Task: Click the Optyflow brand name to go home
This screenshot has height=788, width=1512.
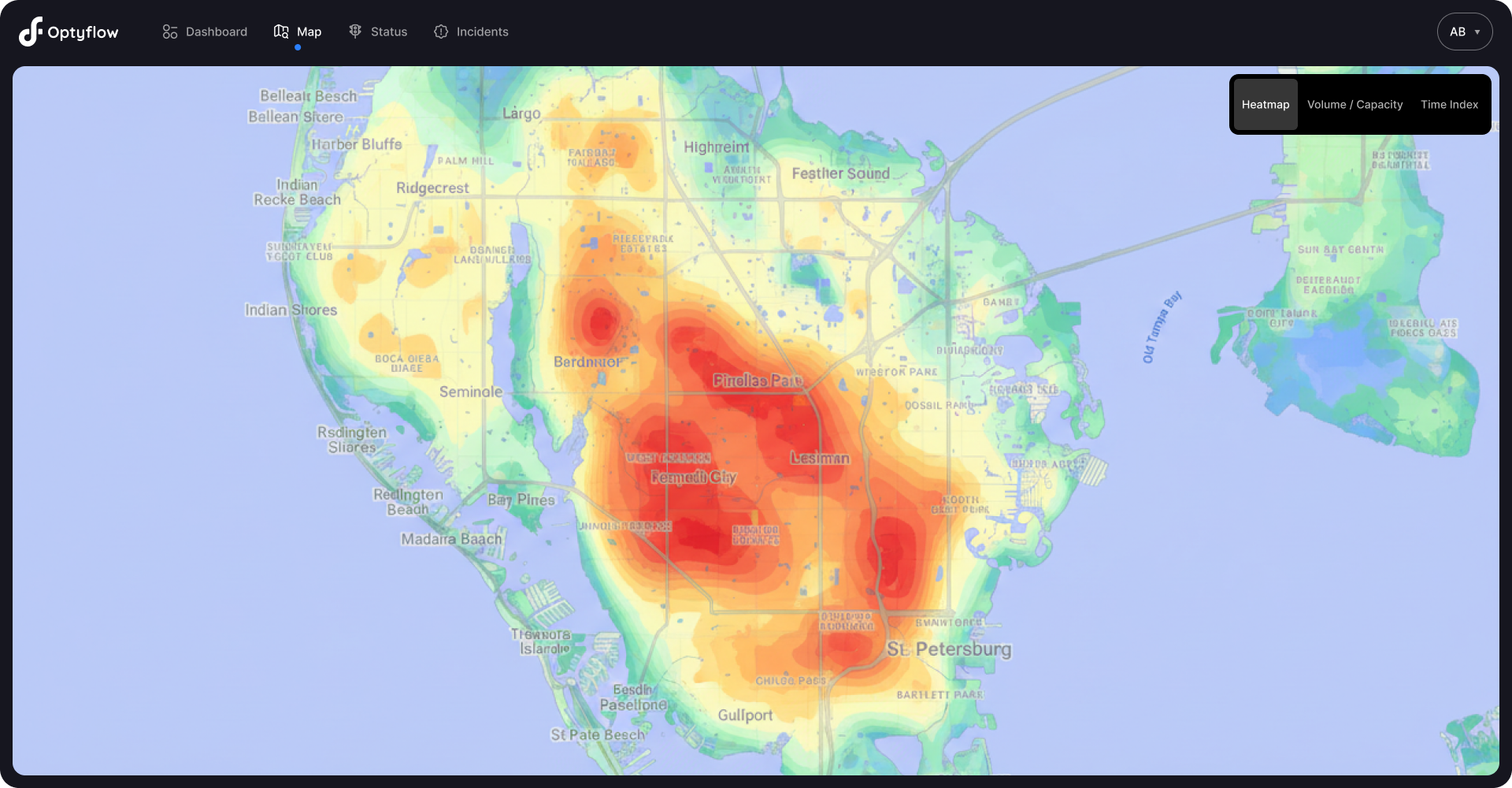Action: (85, 32)
